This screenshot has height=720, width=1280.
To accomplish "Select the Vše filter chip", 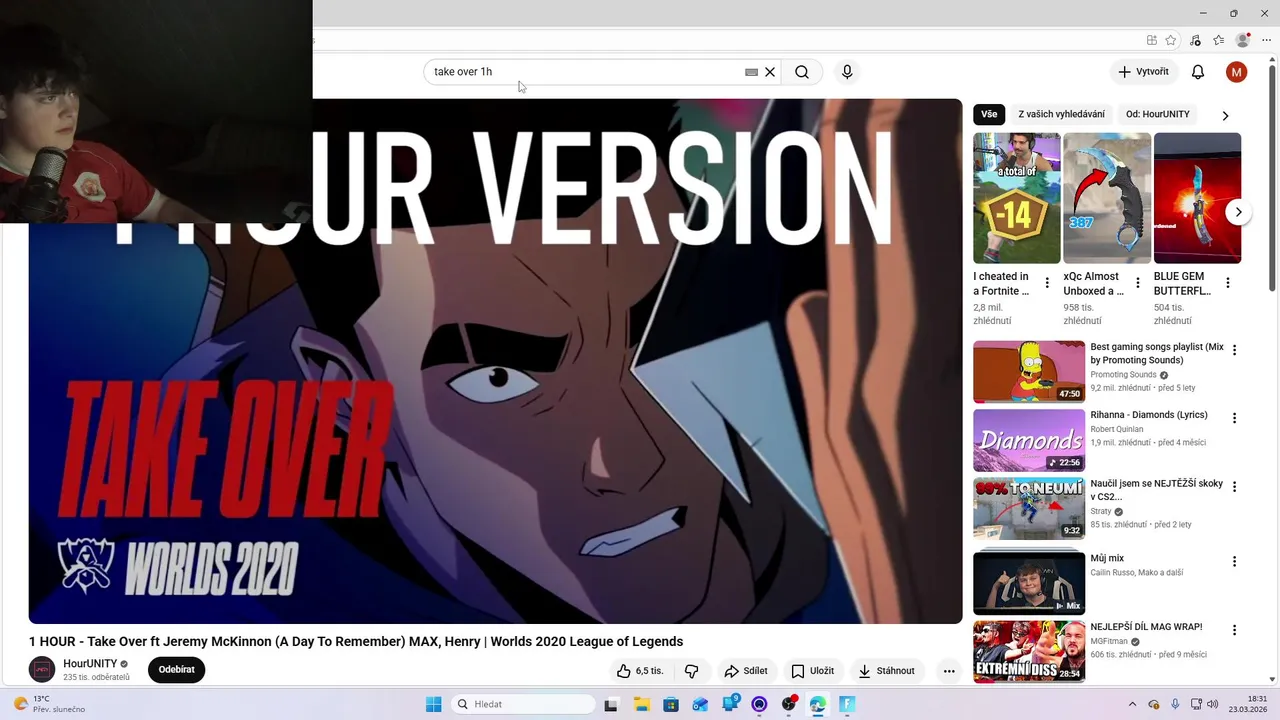I will pos(989,114).
